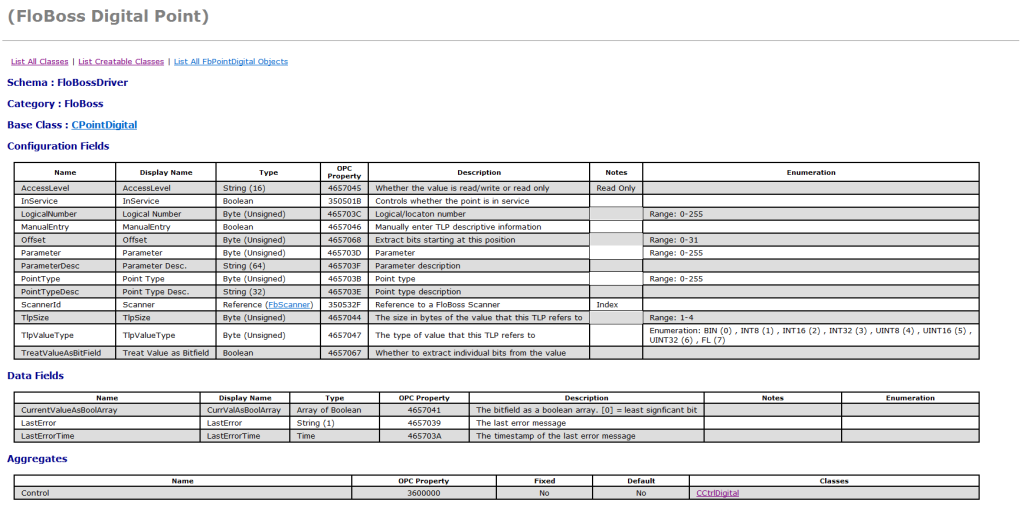Click OPC property 4657041
The image size is (1024, 511).
[x=424, y=410]
